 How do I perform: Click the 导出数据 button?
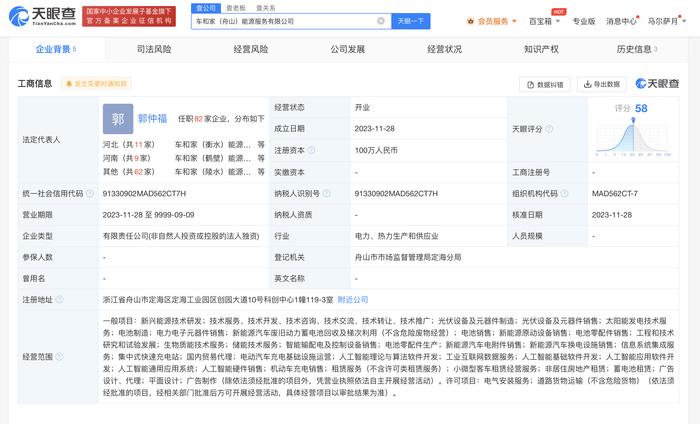(x=602, y=84)
